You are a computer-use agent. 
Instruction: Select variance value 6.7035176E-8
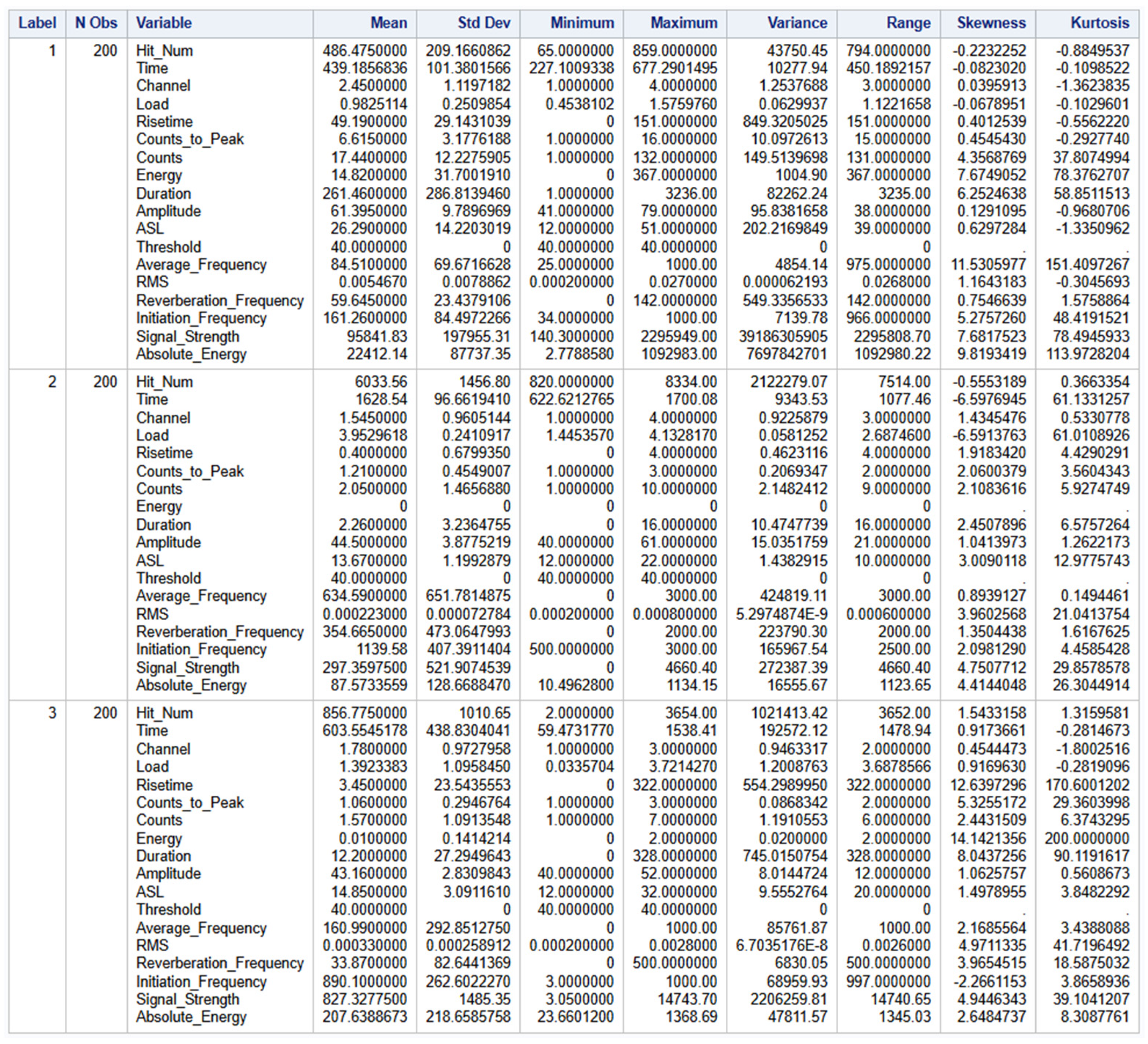click(x=782, y=945)
